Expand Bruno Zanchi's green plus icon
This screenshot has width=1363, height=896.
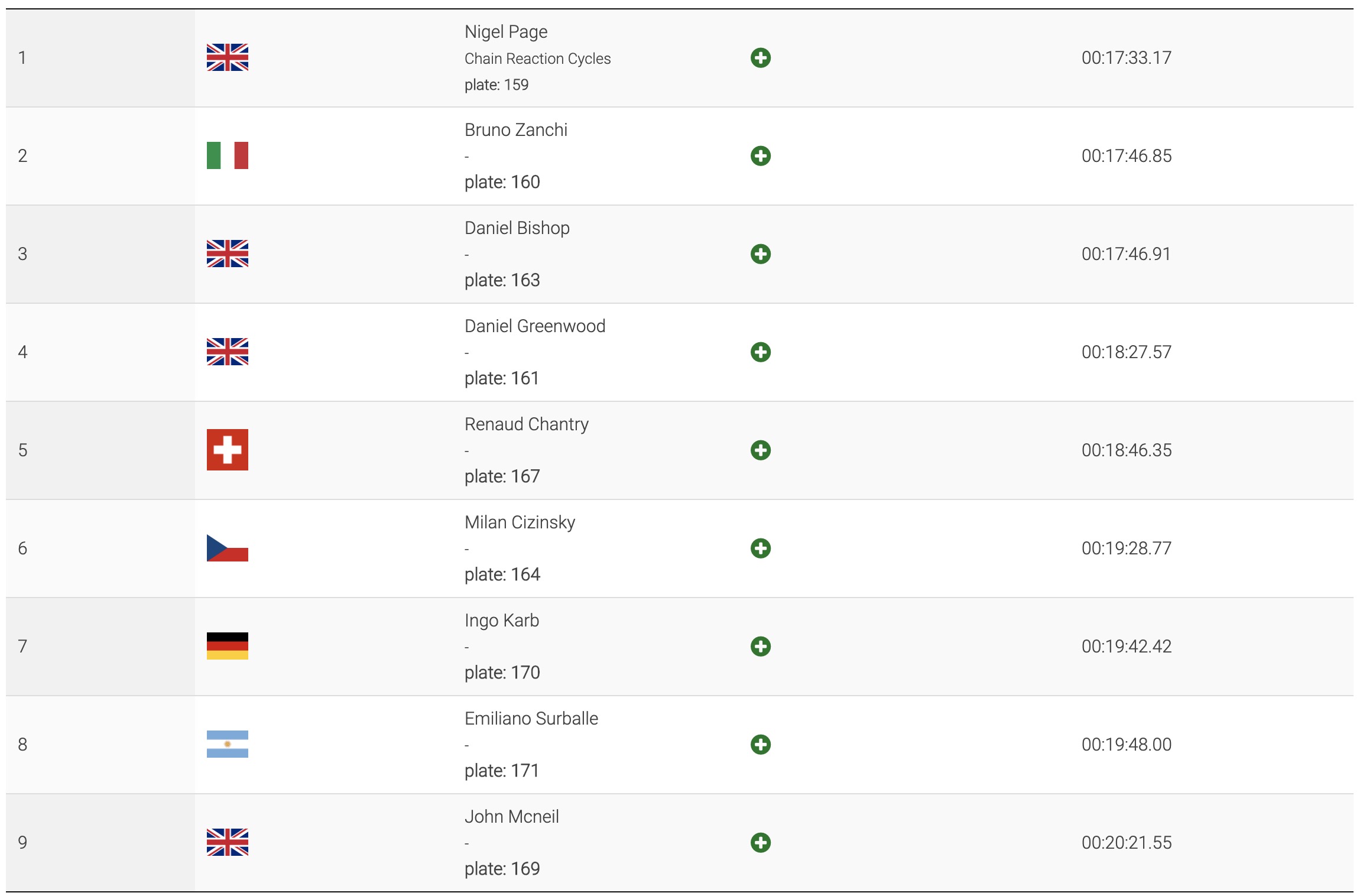[760, 156]
